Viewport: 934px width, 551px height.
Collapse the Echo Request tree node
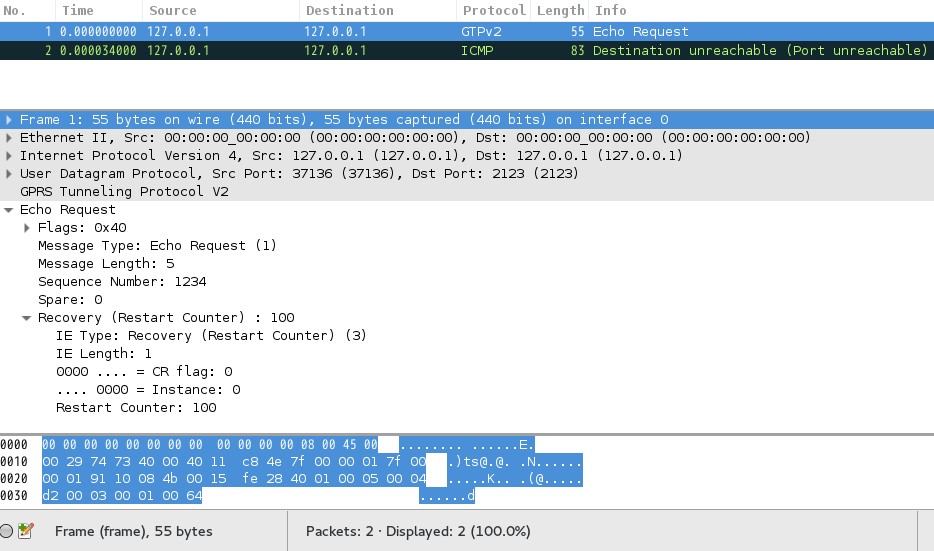click(x=8, y=210)
